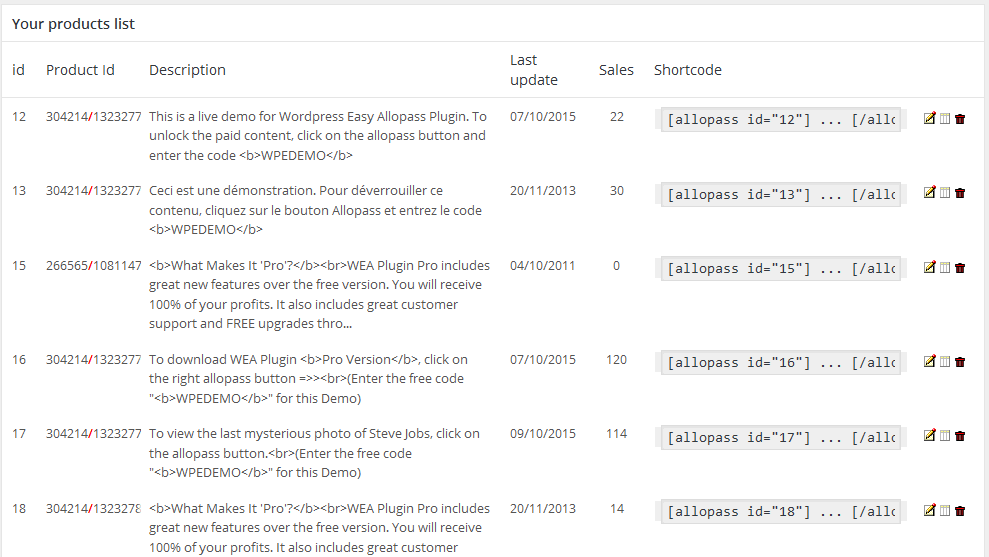Screen dimensions: 989x557
Task: Click the Description column header
Action: tap(187, 70)
